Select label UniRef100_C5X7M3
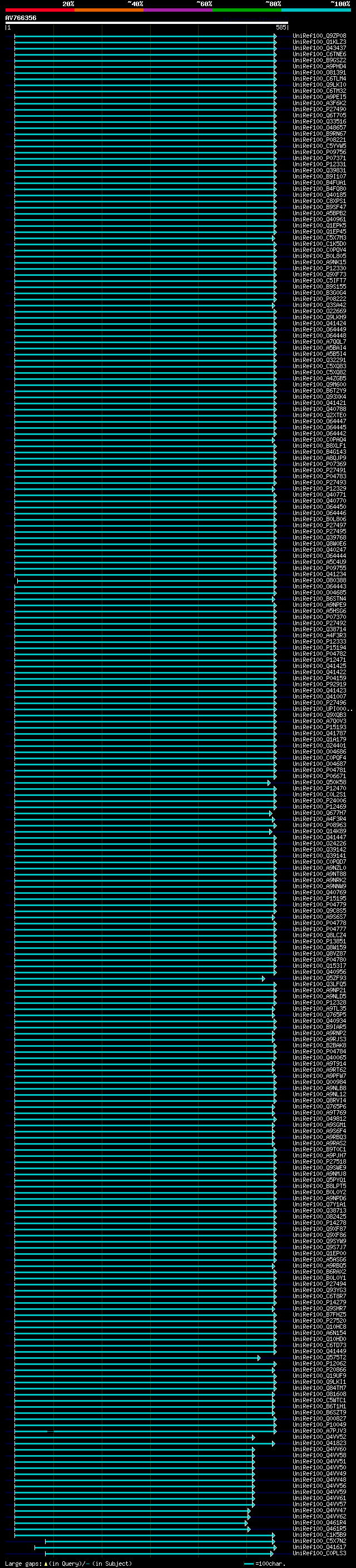This screenshot has height=1568, width=356. coord(319,238)
